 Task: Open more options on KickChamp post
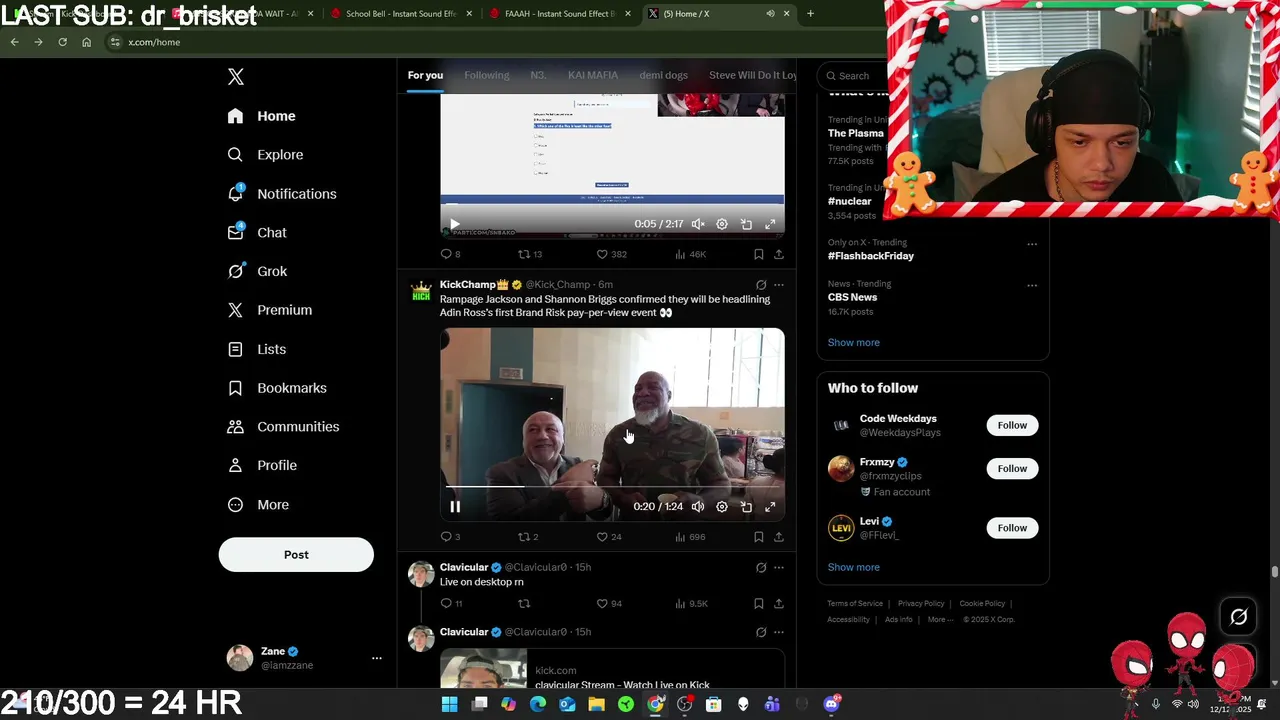779,285
